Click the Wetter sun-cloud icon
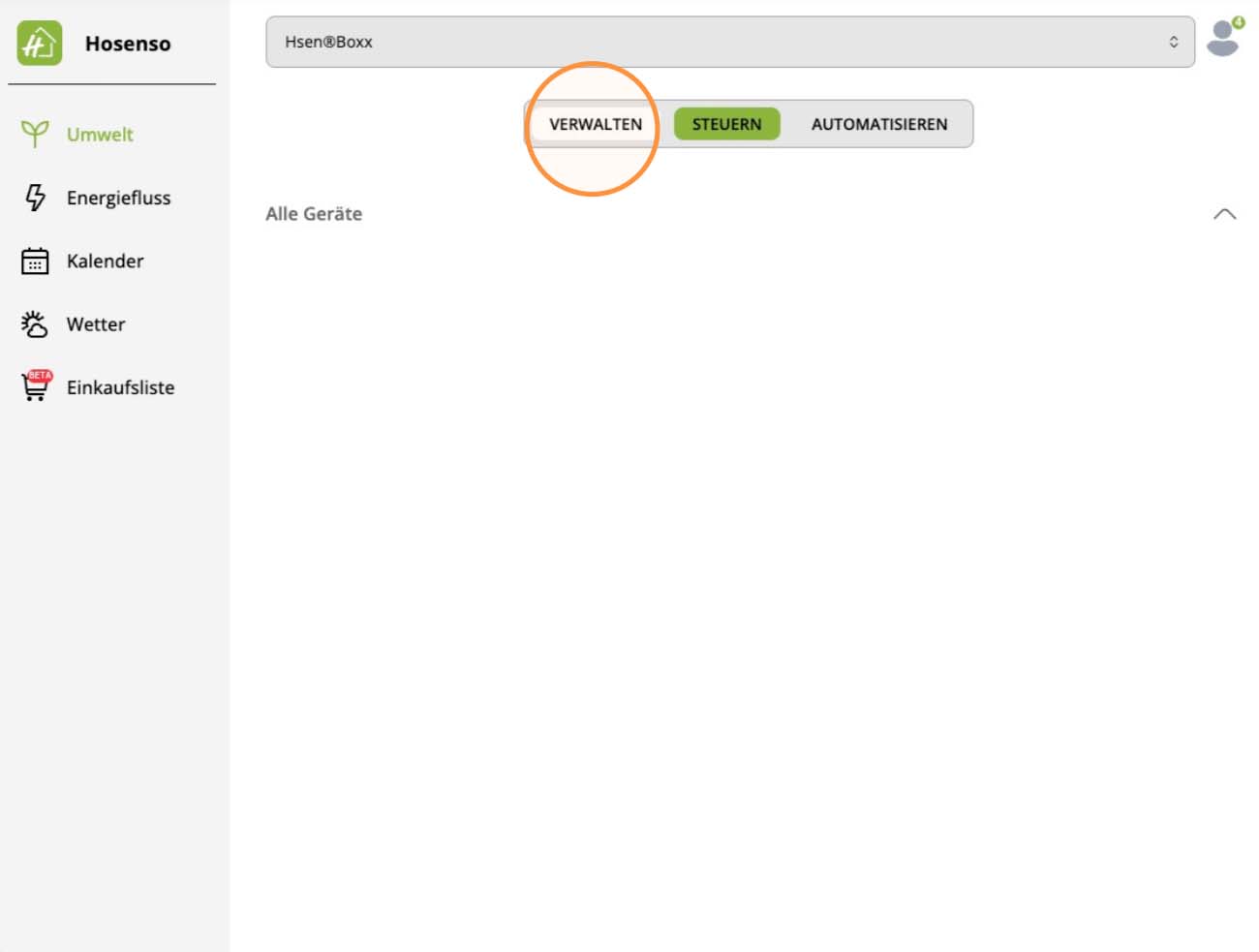 (35, 323)
